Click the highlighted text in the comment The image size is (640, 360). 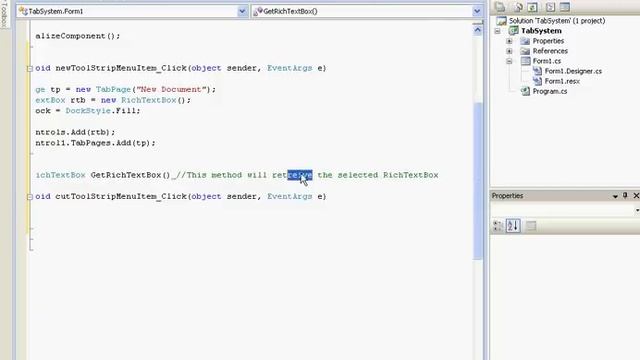(300, 175)
